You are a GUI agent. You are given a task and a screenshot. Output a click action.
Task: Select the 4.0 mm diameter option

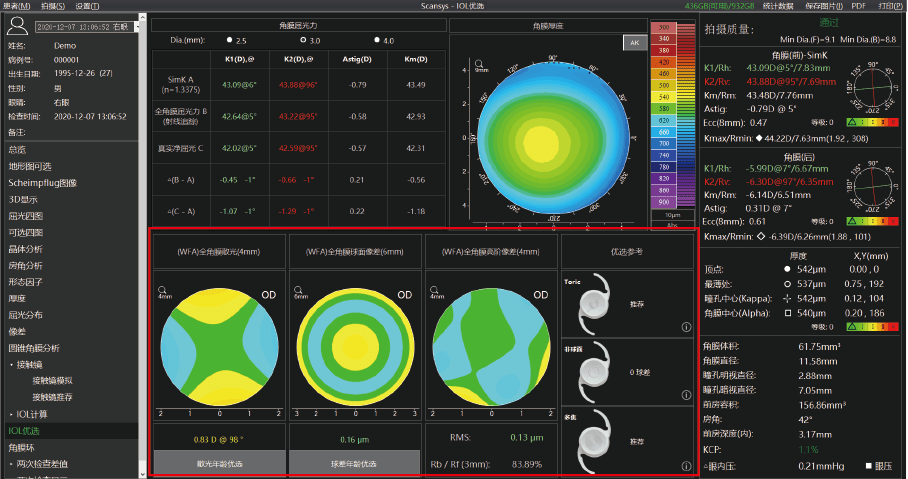tap(377, 40)
